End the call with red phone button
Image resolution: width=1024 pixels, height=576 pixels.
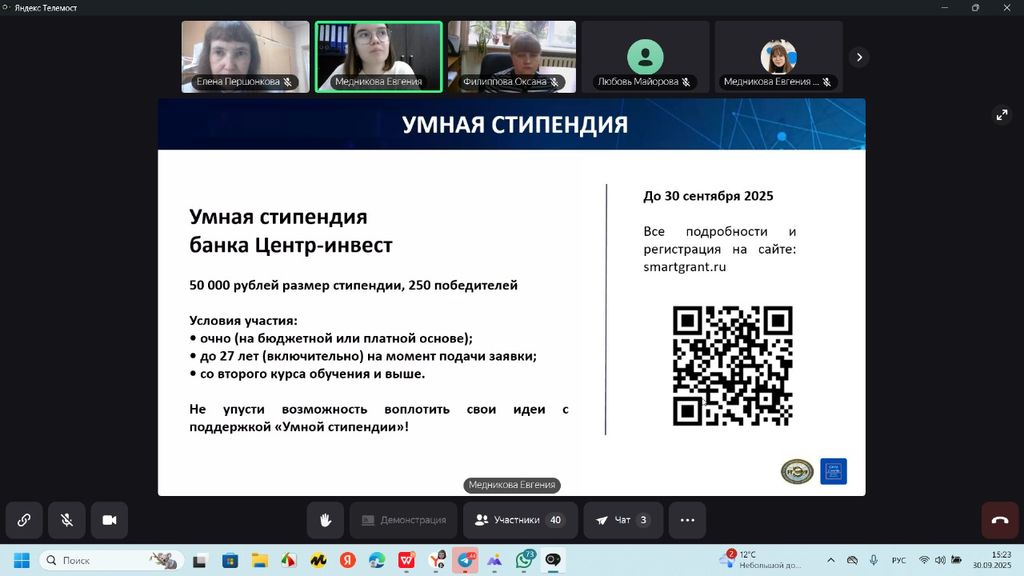pos(999,520)
